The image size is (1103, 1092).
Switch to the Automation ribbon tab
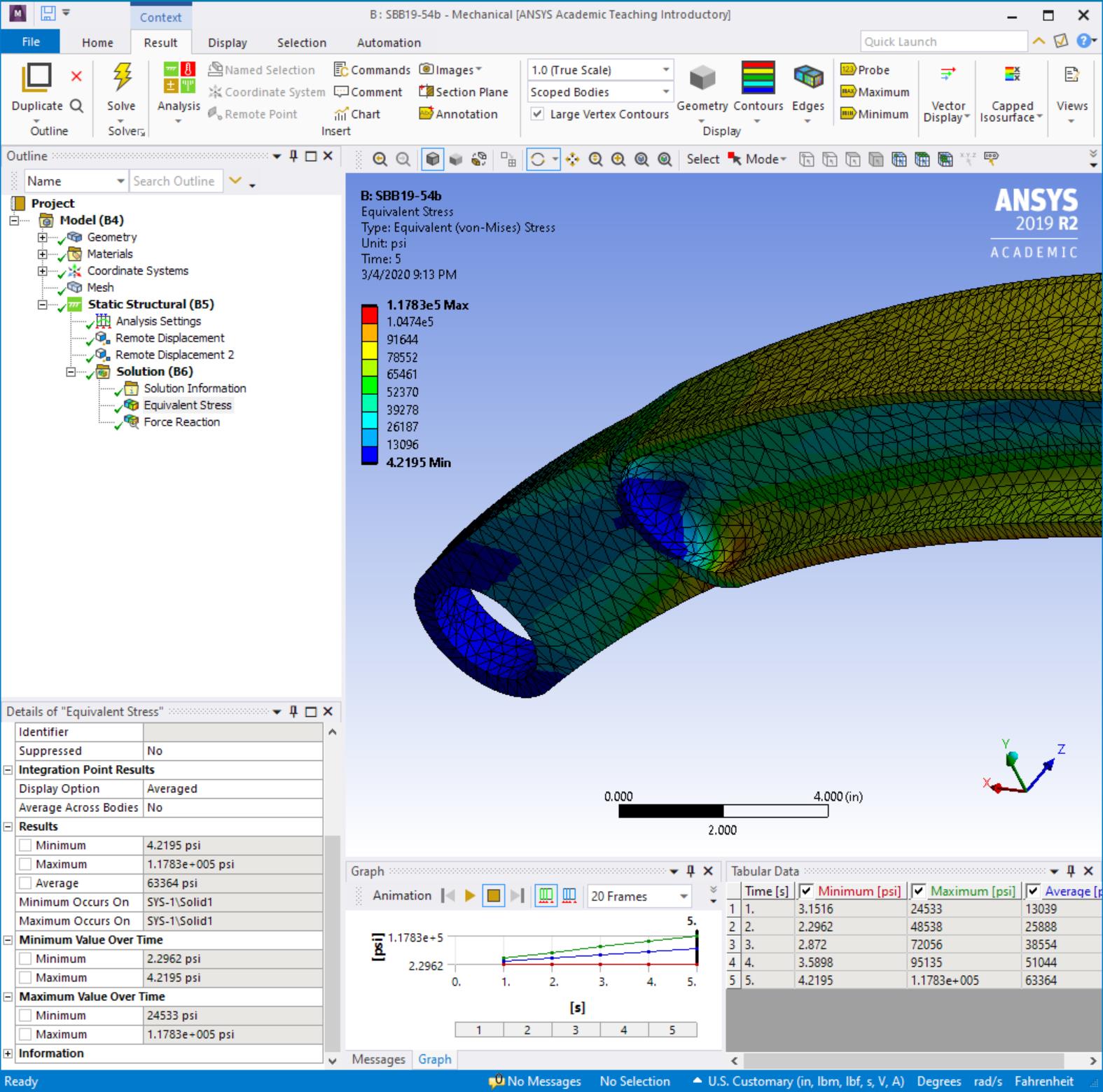point(389,42)
